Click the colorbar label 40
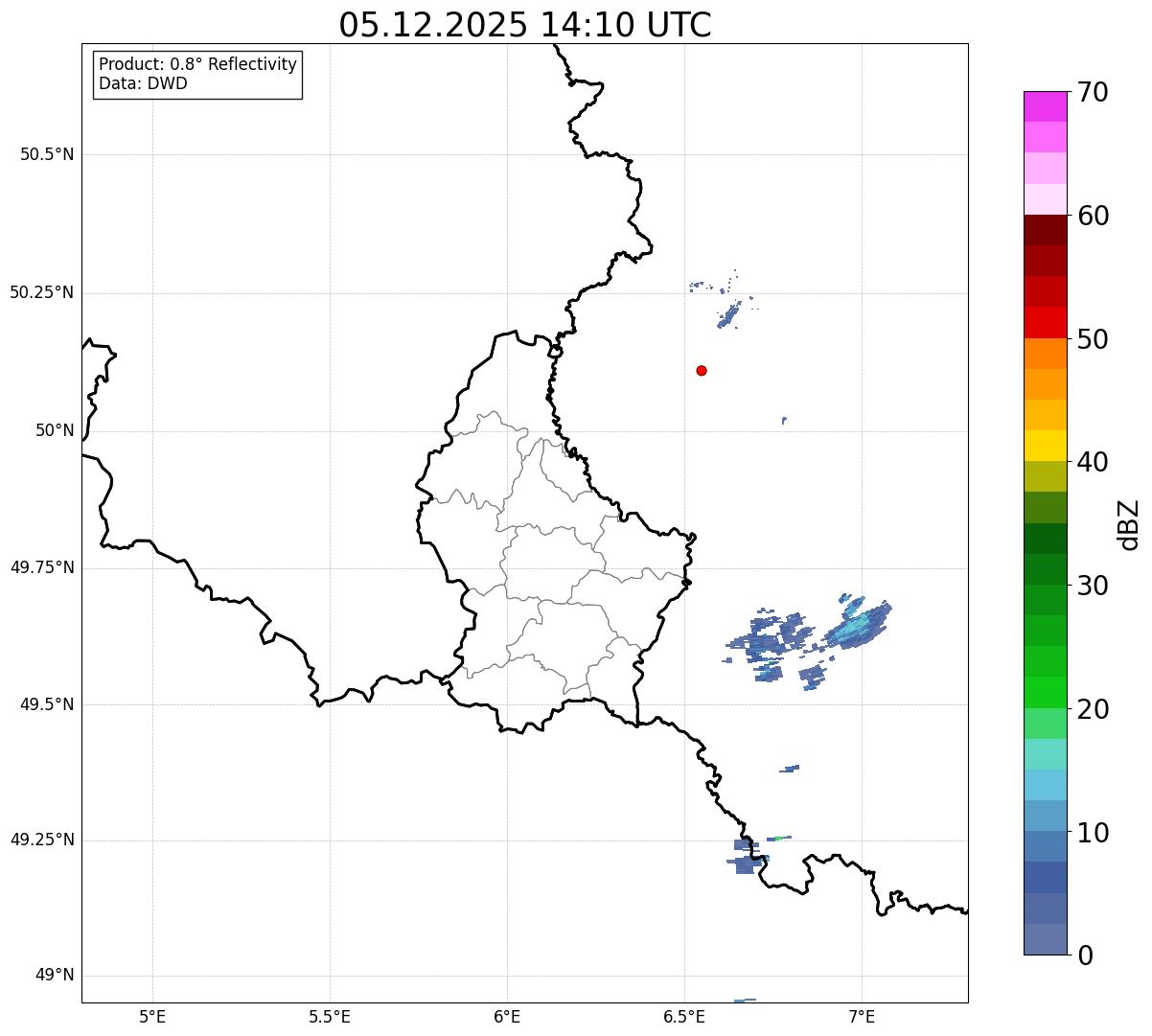Viewport: 1152px width, 1036px height. coord(1093,462)
